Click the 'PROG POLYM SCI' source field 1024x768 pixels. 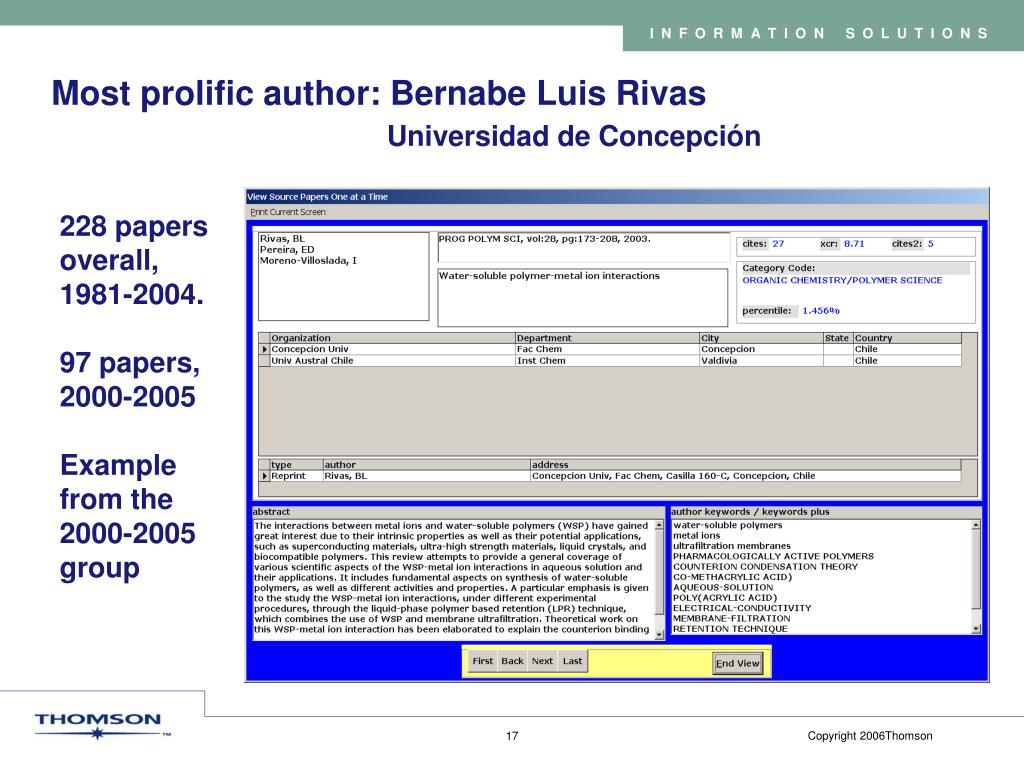click(x=584, y=247)
